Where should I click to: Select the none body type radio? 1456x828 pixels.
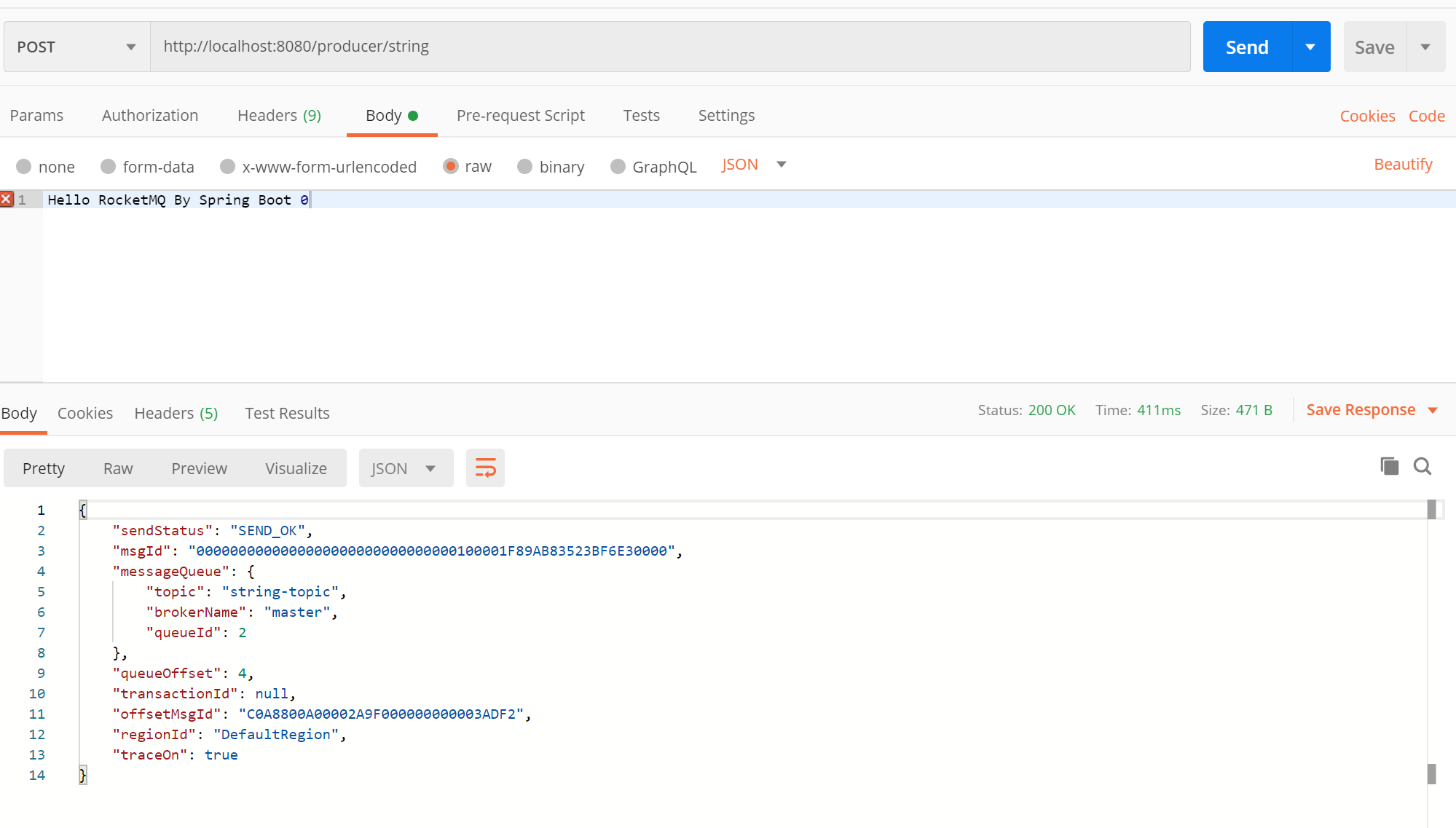(24, 167)
